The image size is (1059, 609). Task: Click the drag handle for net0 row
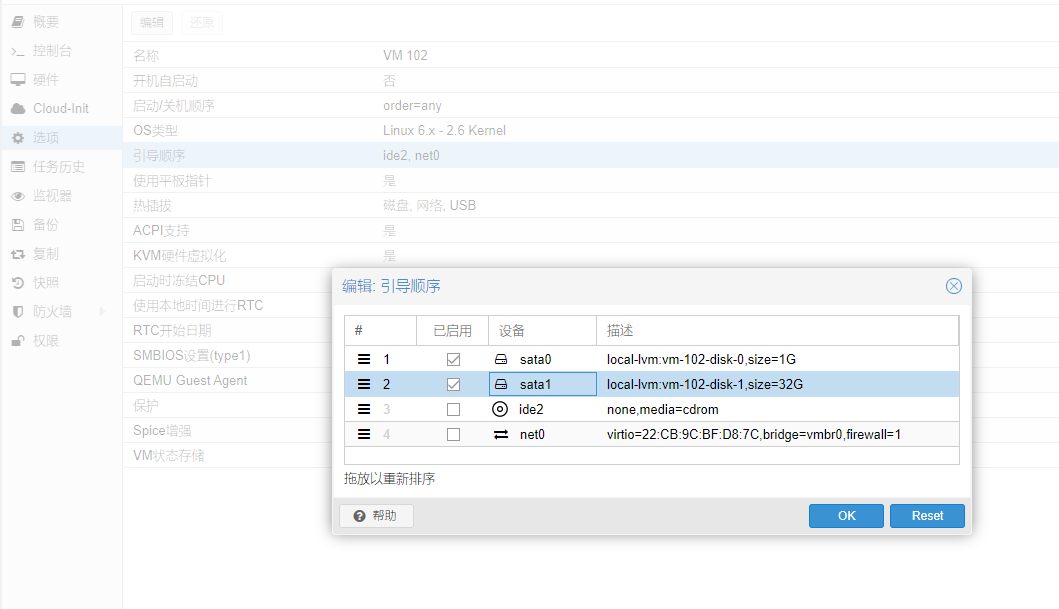(364, 434)
